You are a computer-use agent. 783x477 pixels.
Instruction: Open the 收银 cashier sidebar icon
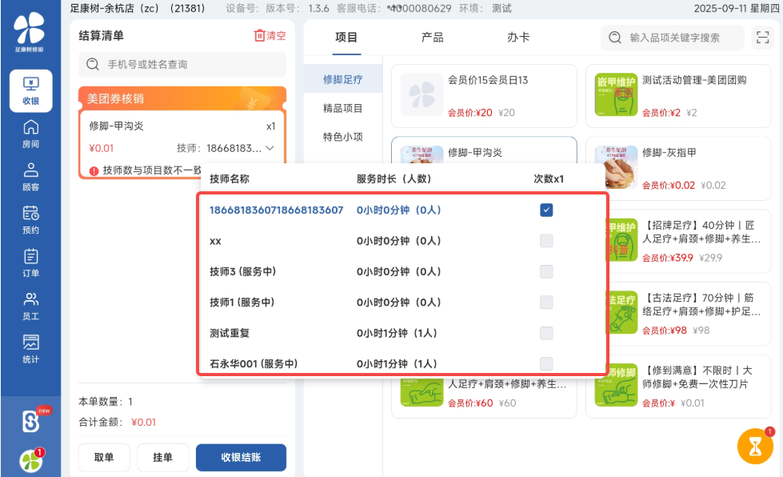coord(30,89)
